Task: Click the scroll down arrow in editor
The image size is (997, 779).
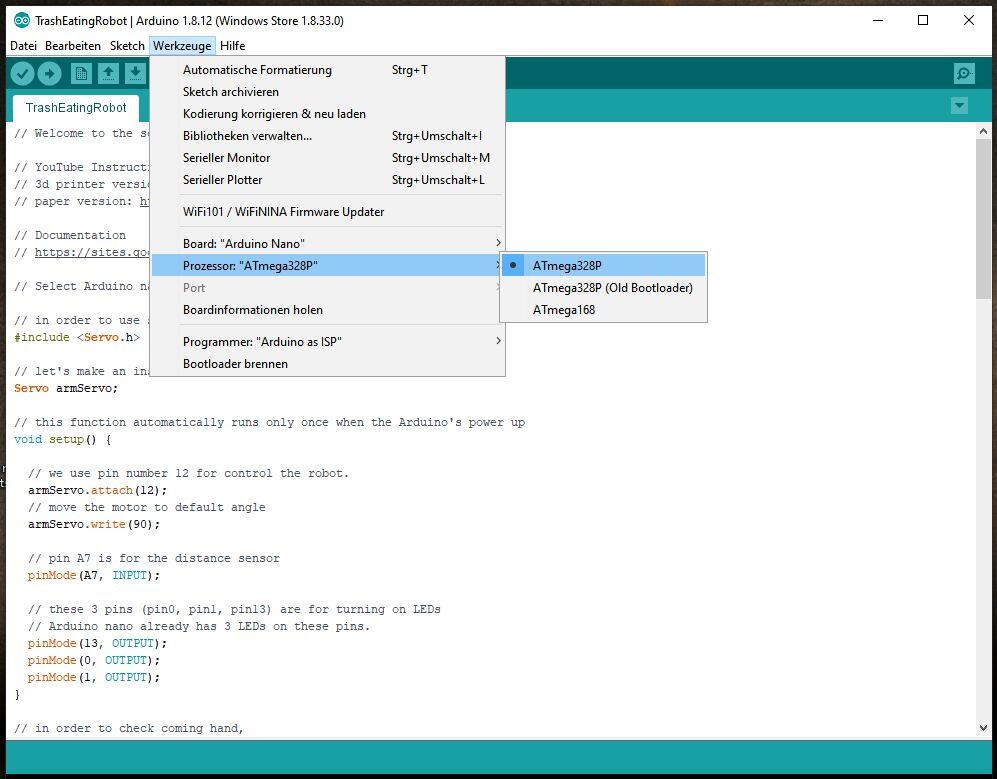Action: click(983, 729)
